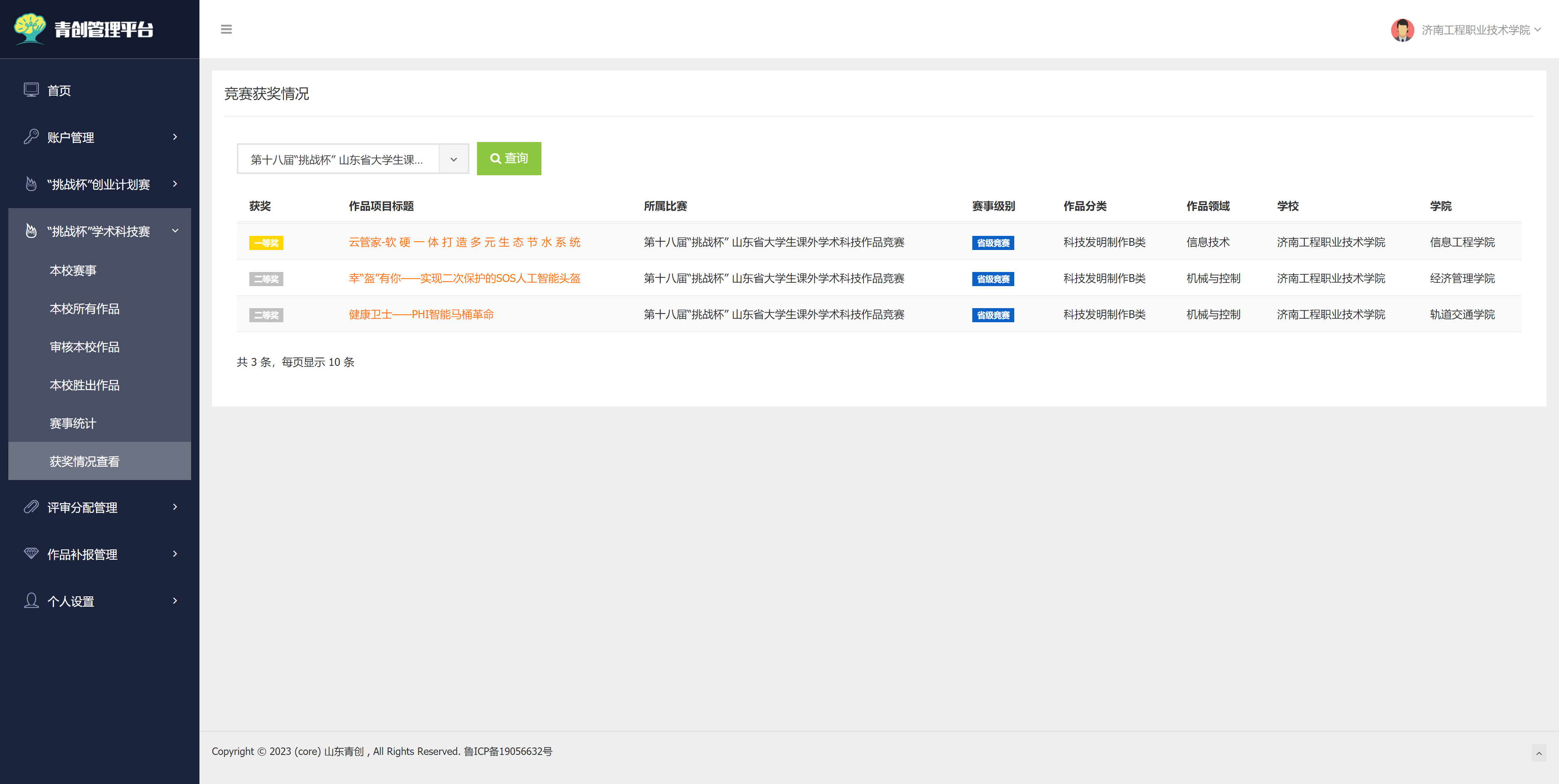Click the paperclip icon beside 评审分配管理

(x=31, y=507)
